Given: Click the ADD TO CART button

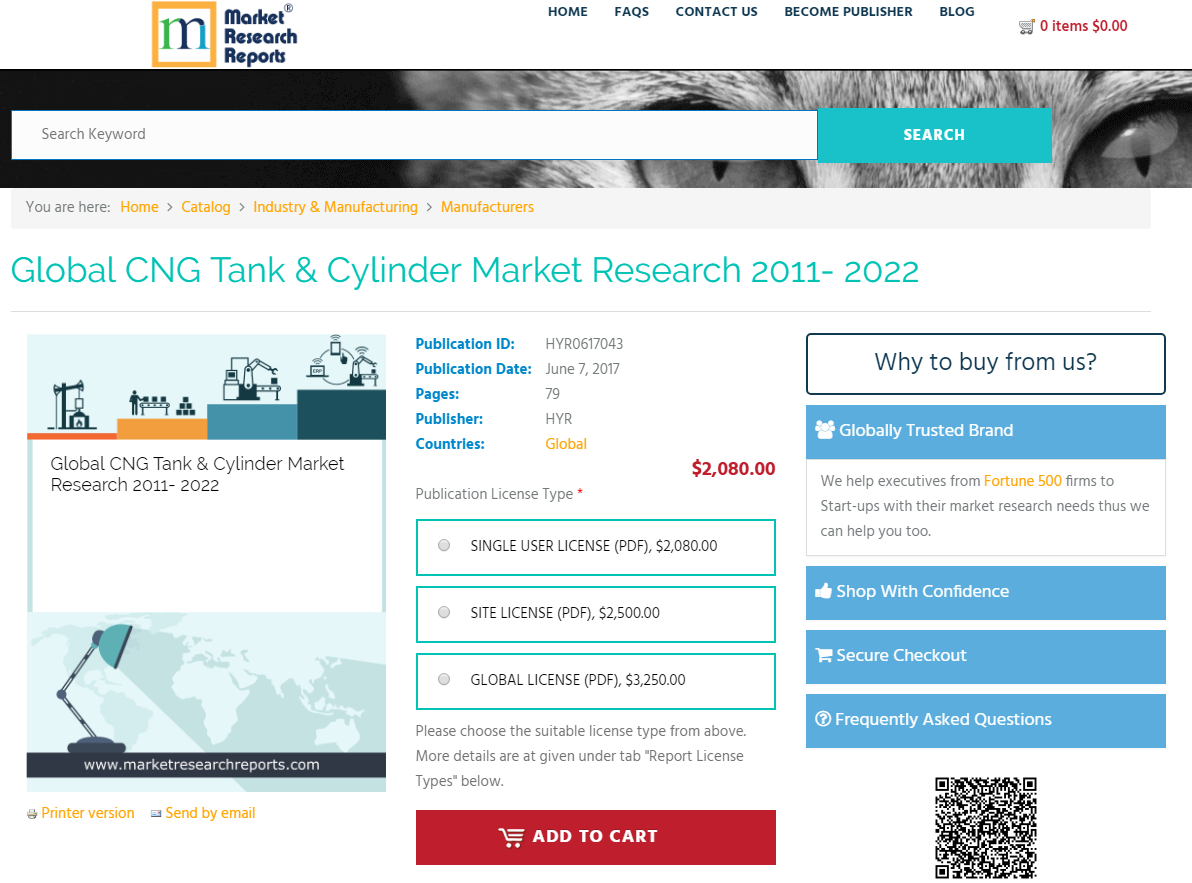Looking at the screenshot, I should 595,837.
